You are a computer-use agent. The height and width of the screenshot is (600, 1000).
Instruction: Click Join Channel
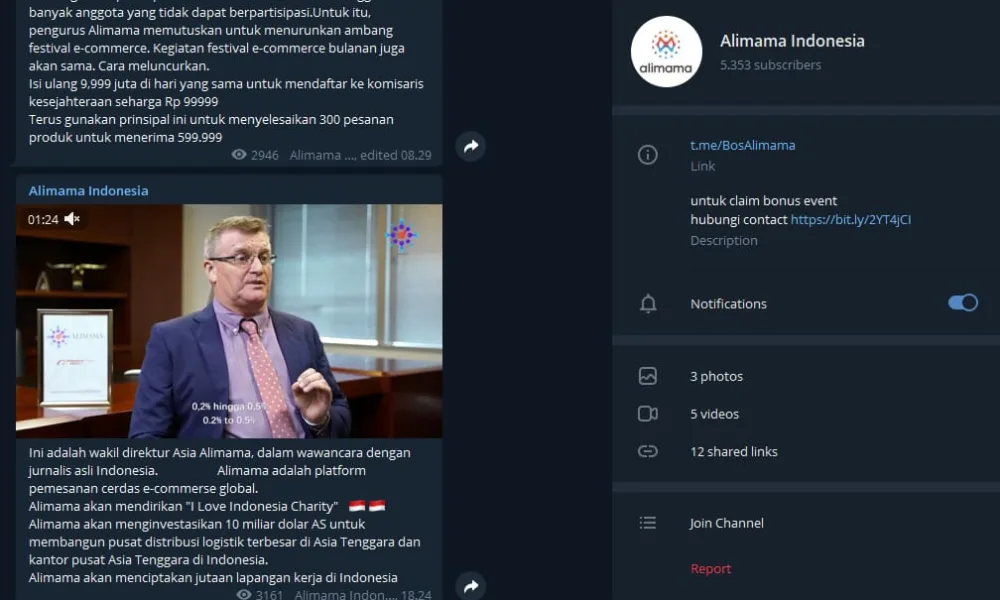[x=726, y=523]
